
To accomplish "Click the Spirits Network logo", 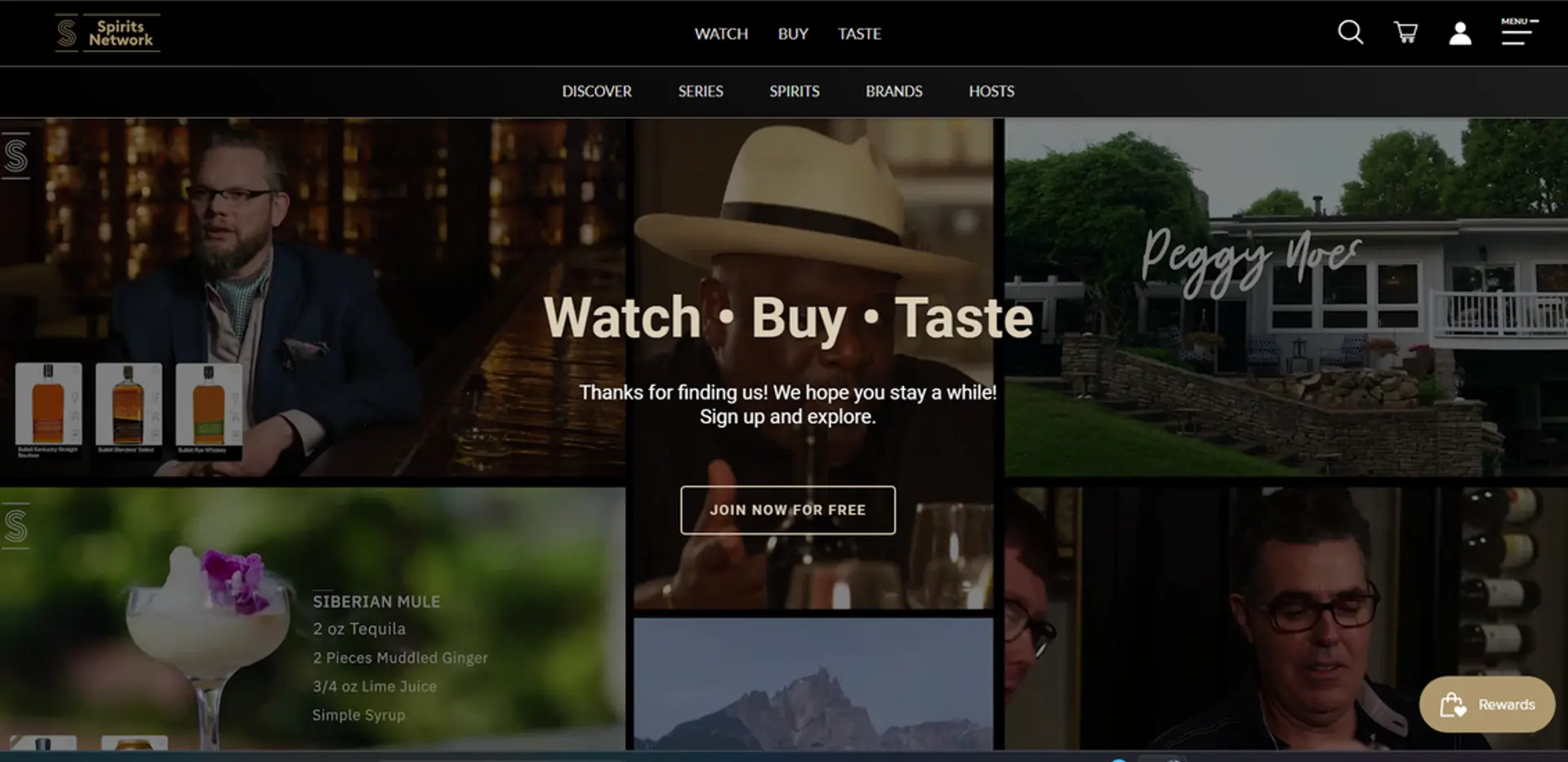I will (108, 33).
